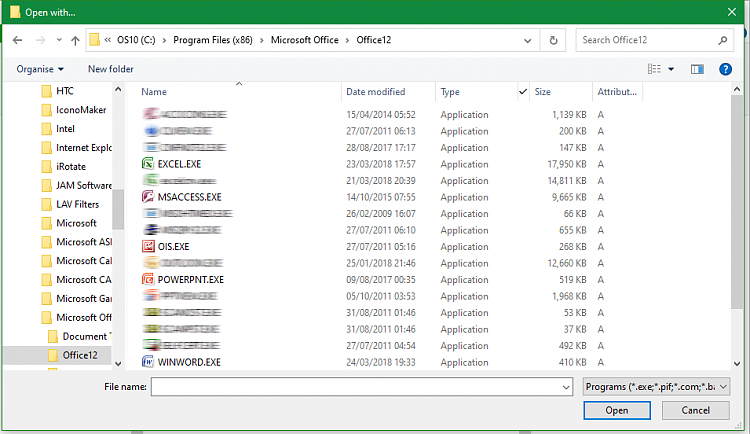Go back with the back arrow
Screen dimensions: 750x434
tap(18, 40)
